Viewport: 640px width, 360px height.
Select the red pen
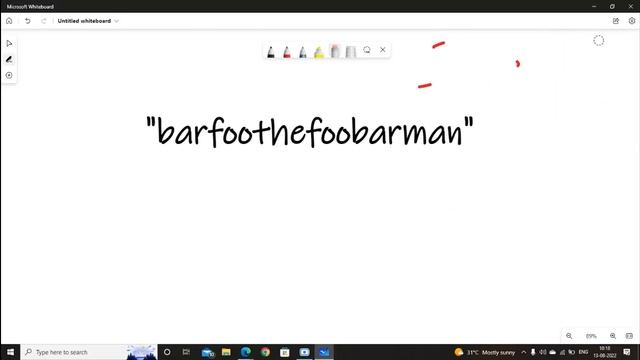[x=287, y=51]
